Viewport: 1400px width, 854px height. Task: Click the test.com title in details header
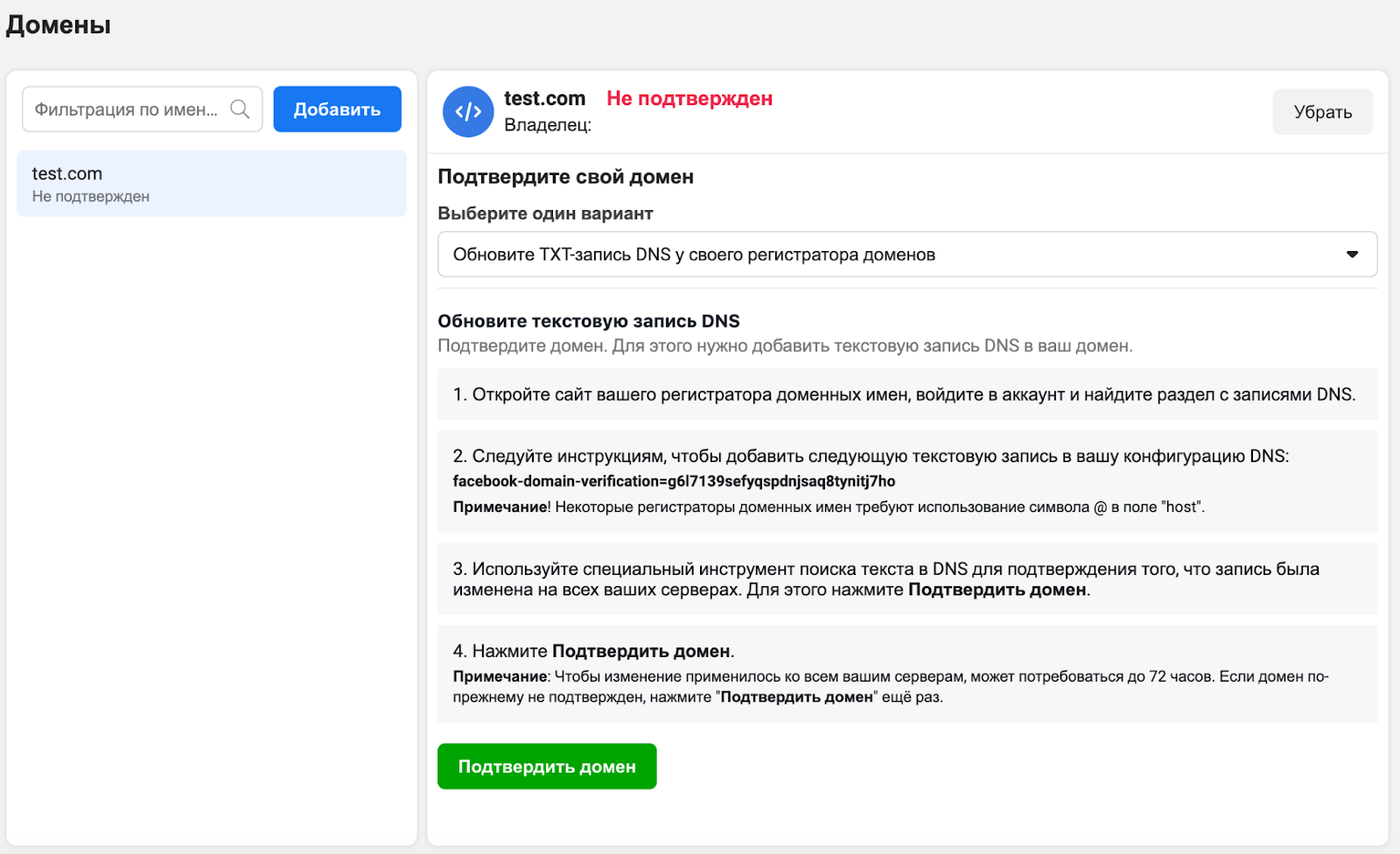click(x=544, y=99)
